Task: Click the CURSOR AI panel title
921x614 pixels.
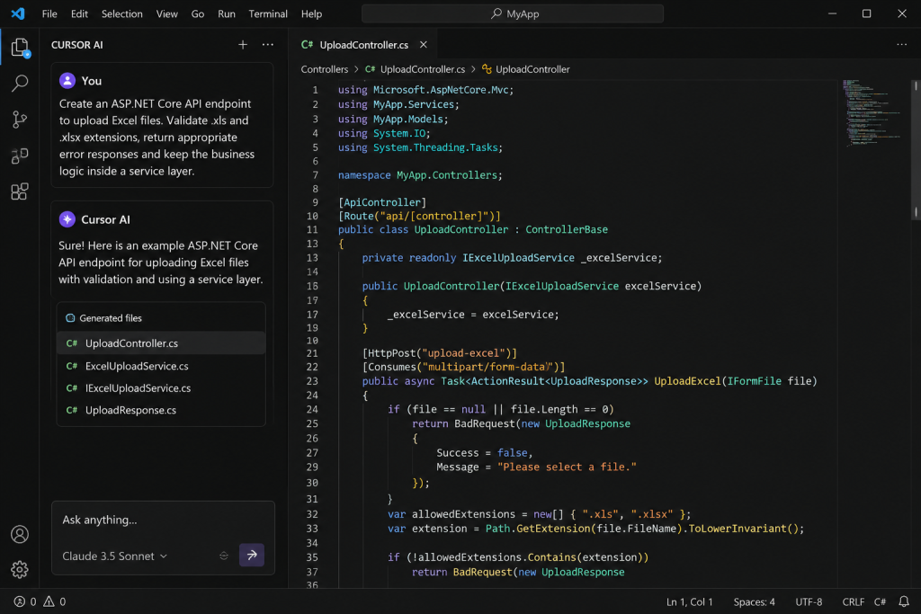Action: [x=77, y=45]
